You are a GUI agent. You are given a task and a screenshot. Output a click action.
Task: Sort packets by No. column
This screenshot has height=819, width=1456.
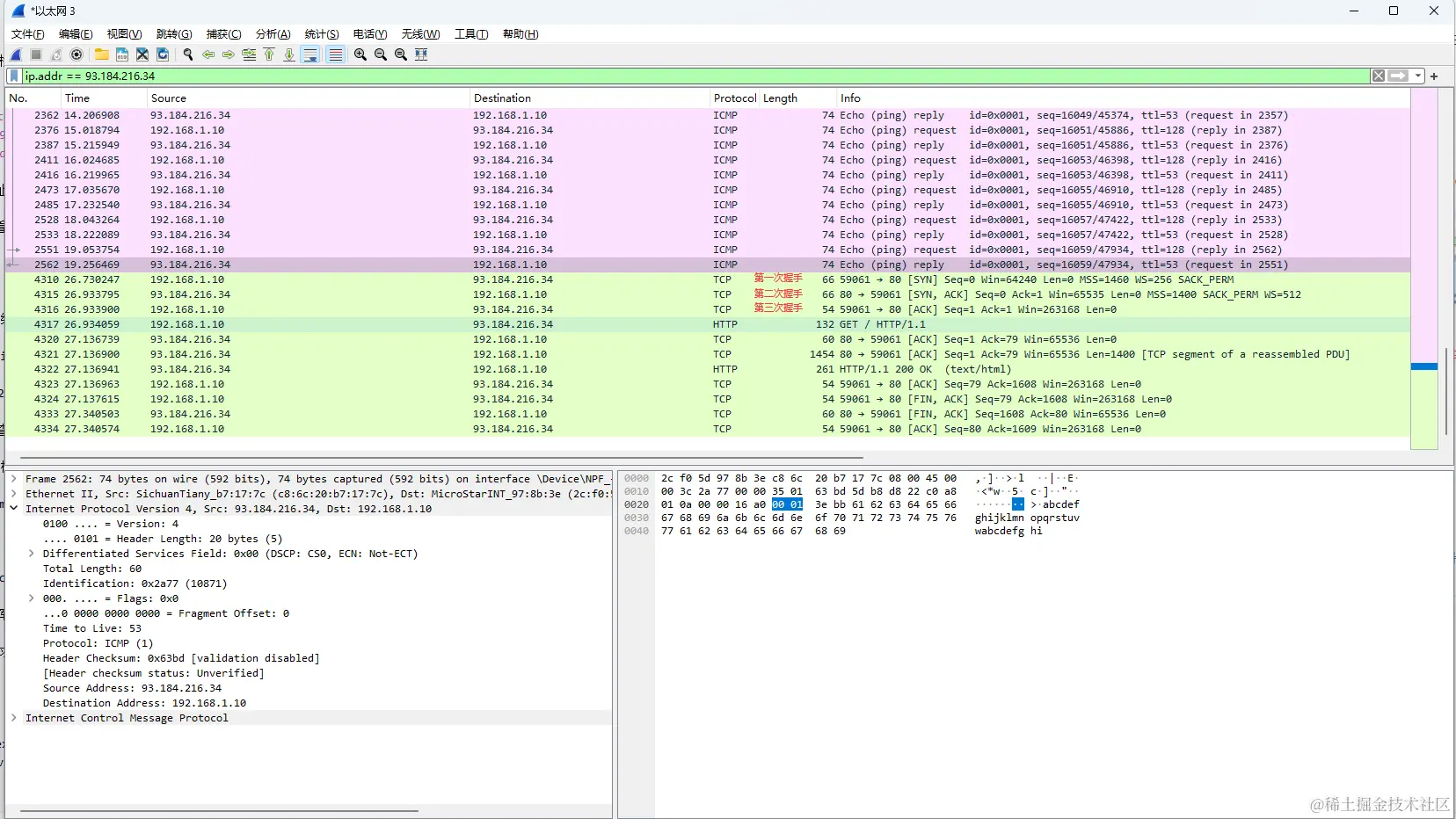[33, 98]
